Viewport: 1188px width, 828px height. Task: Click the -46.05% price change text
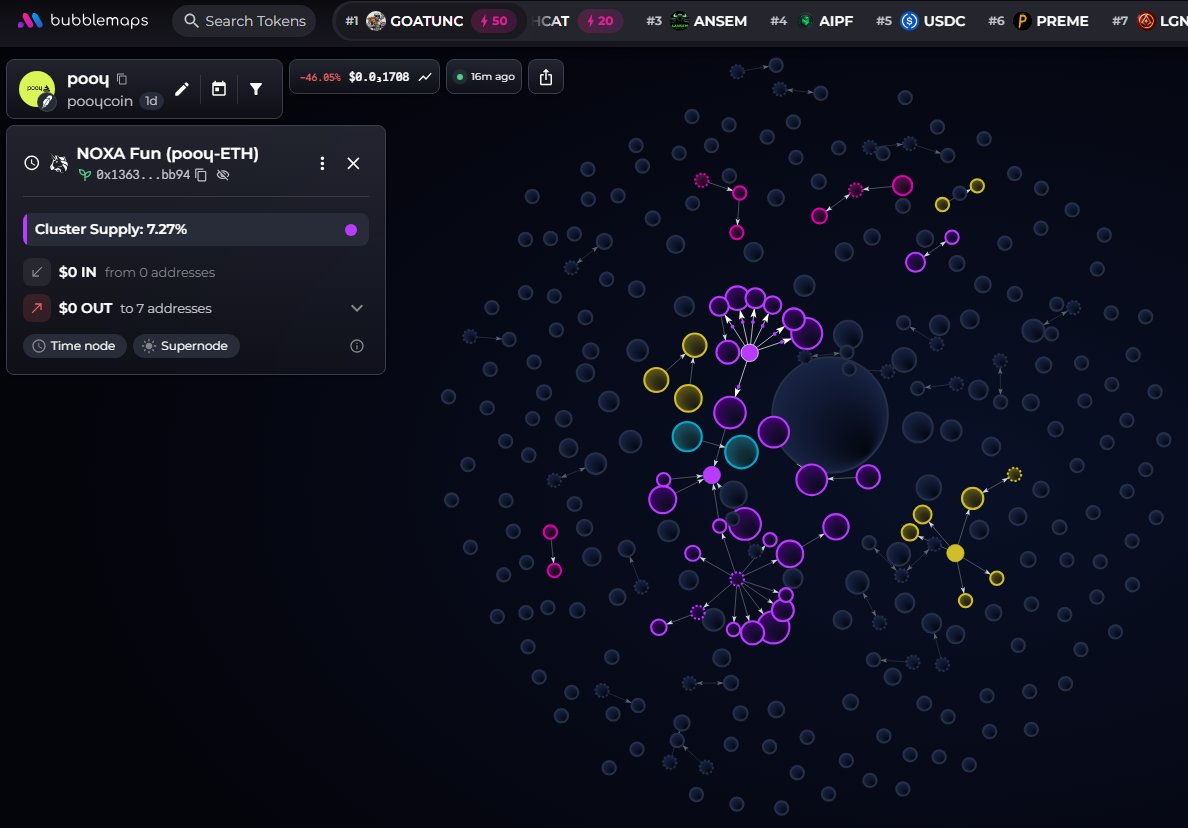320,77
